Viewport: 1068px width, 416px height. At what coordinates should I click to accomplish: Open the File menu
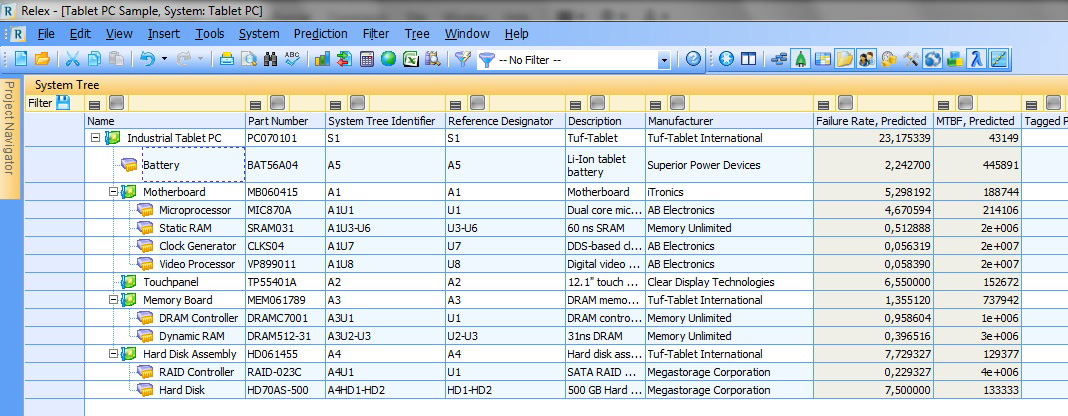(x=46, y=33)
